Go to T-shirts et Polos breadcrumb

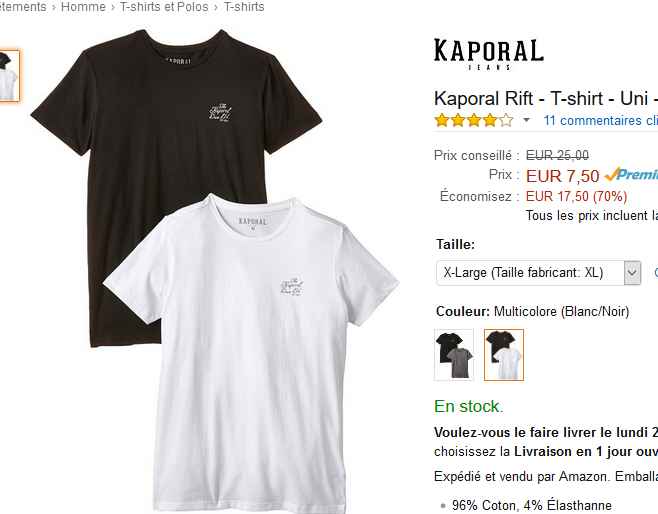[164, 7]
